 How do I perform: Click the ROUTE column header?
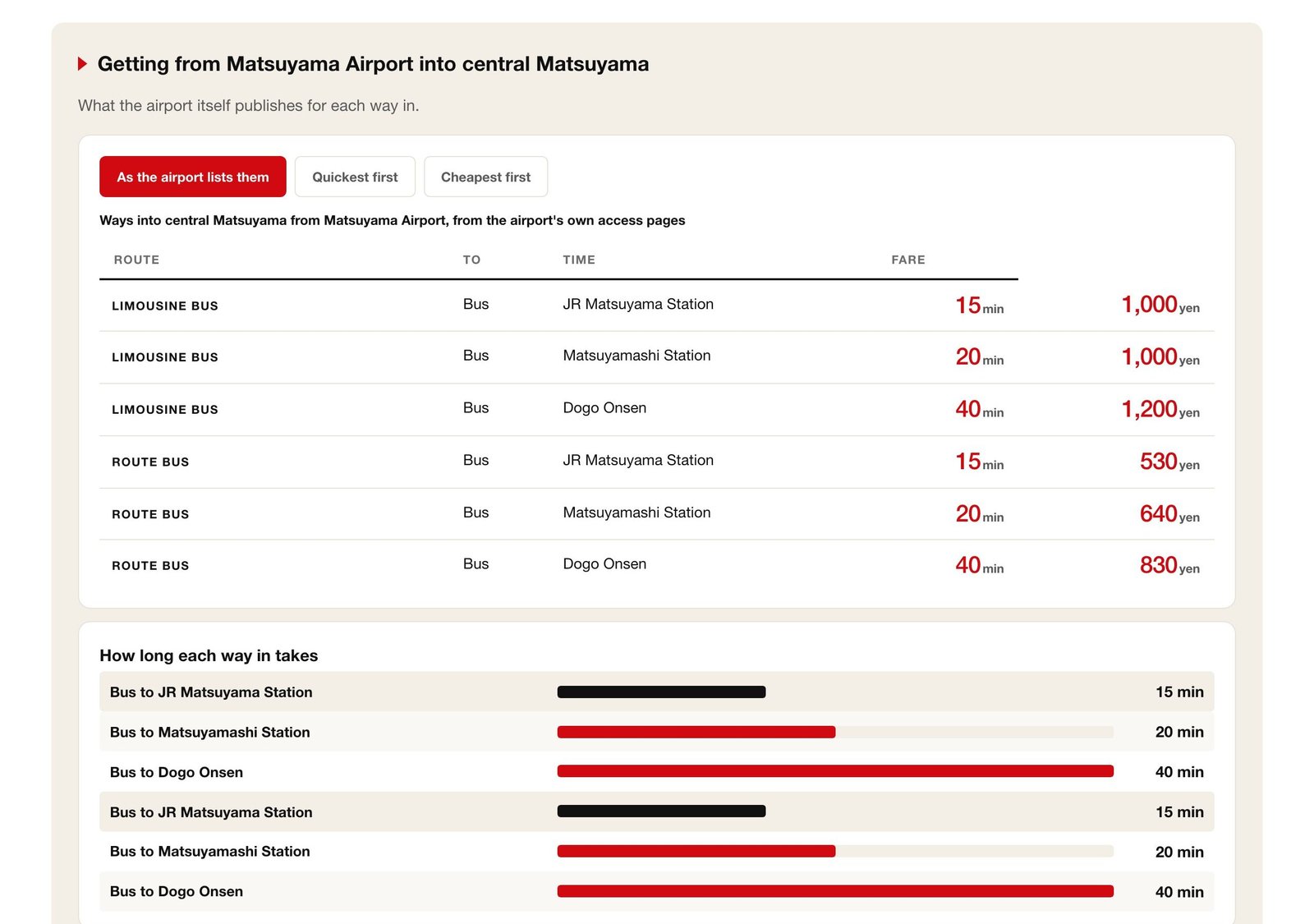tap(137, 260)
